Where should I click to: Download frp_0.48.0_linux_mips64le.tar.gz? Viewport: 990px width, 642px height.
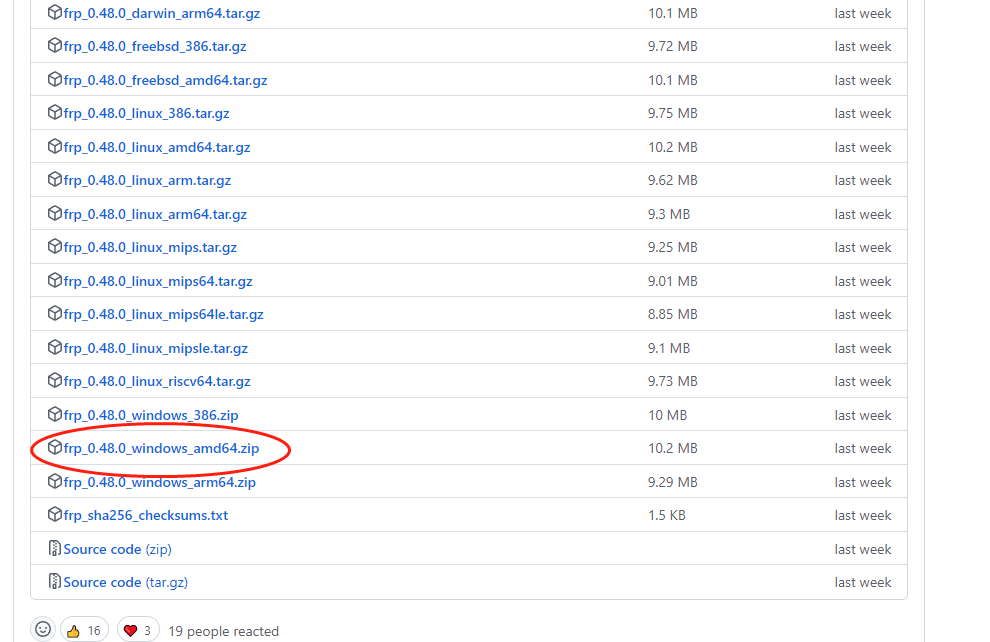(163, 314)
